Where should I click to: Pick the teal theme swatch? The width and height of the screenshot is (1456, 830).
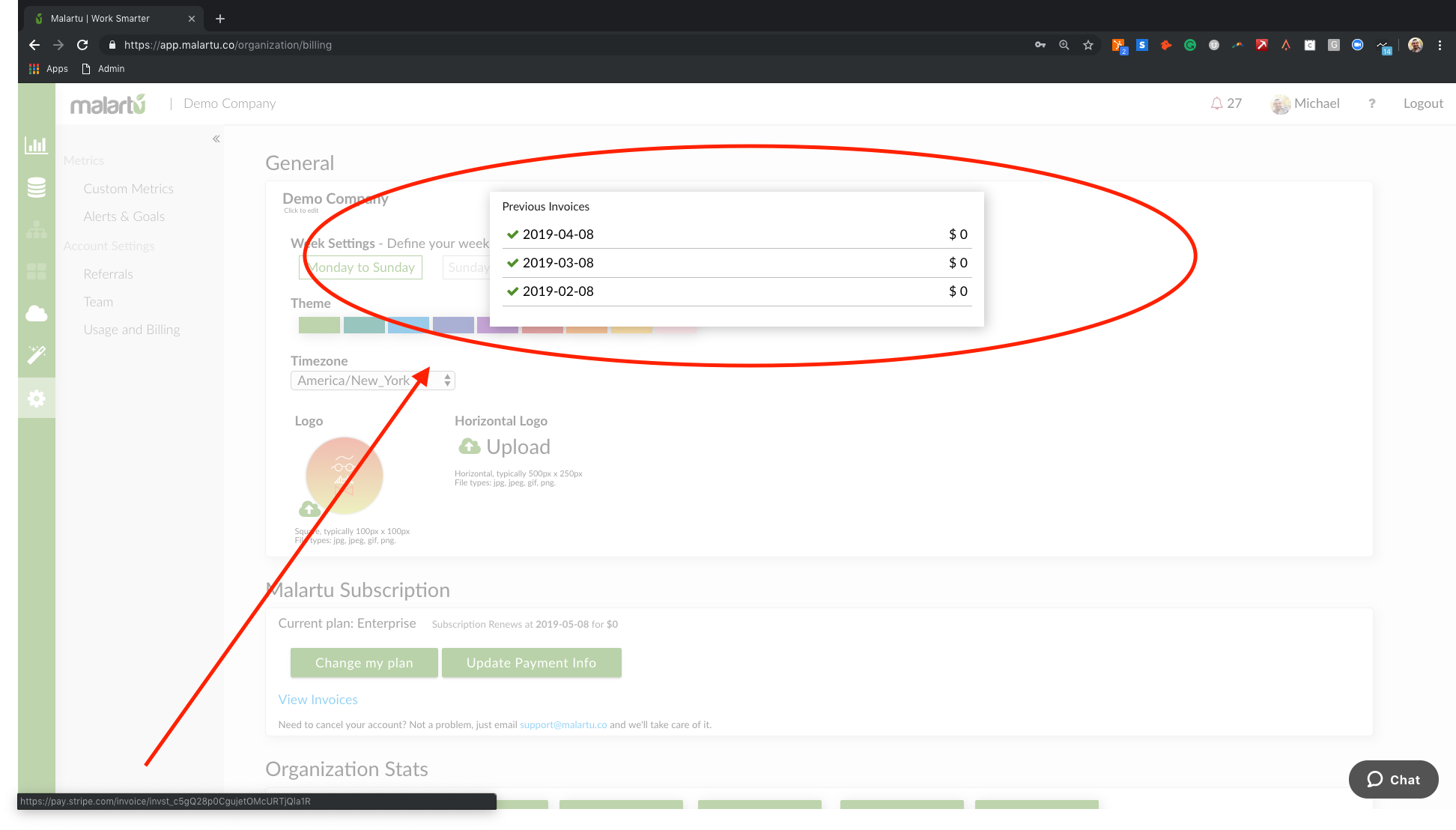(x=363, y=325)
